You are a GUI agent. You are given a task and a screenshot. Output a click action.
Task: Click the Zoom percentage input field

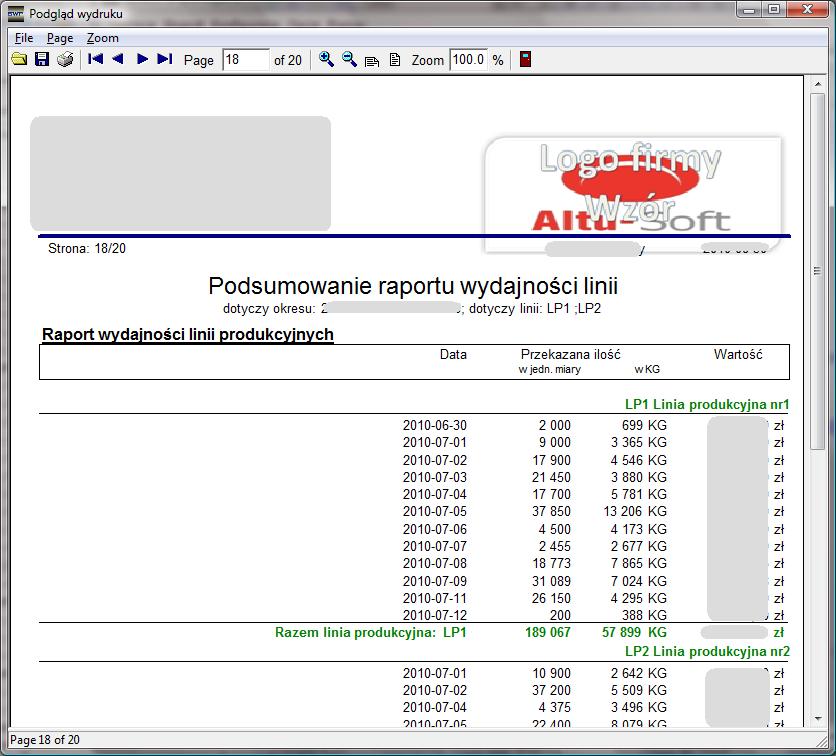[467, 60]
